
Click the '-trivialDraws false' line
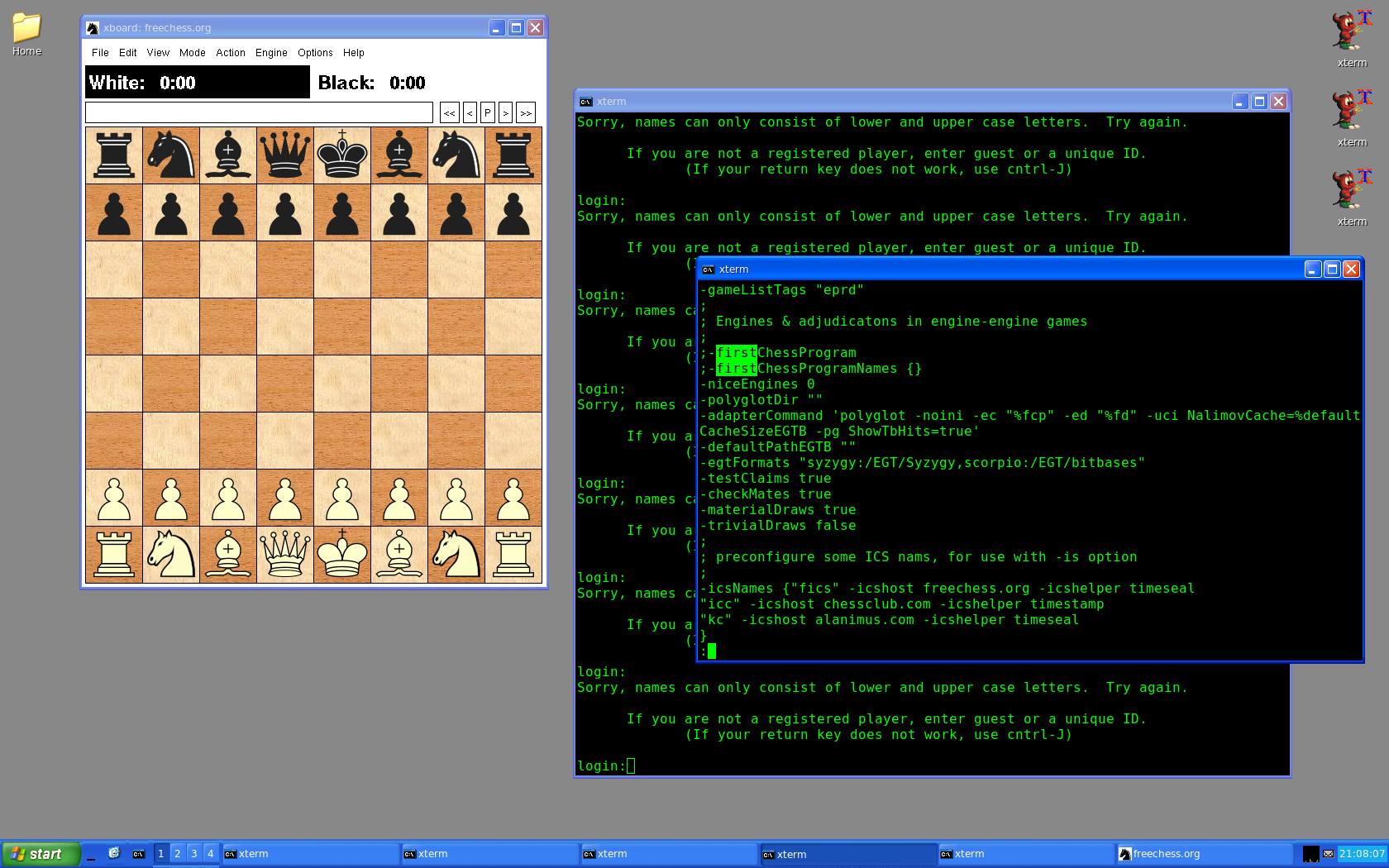tap(778, 526)
